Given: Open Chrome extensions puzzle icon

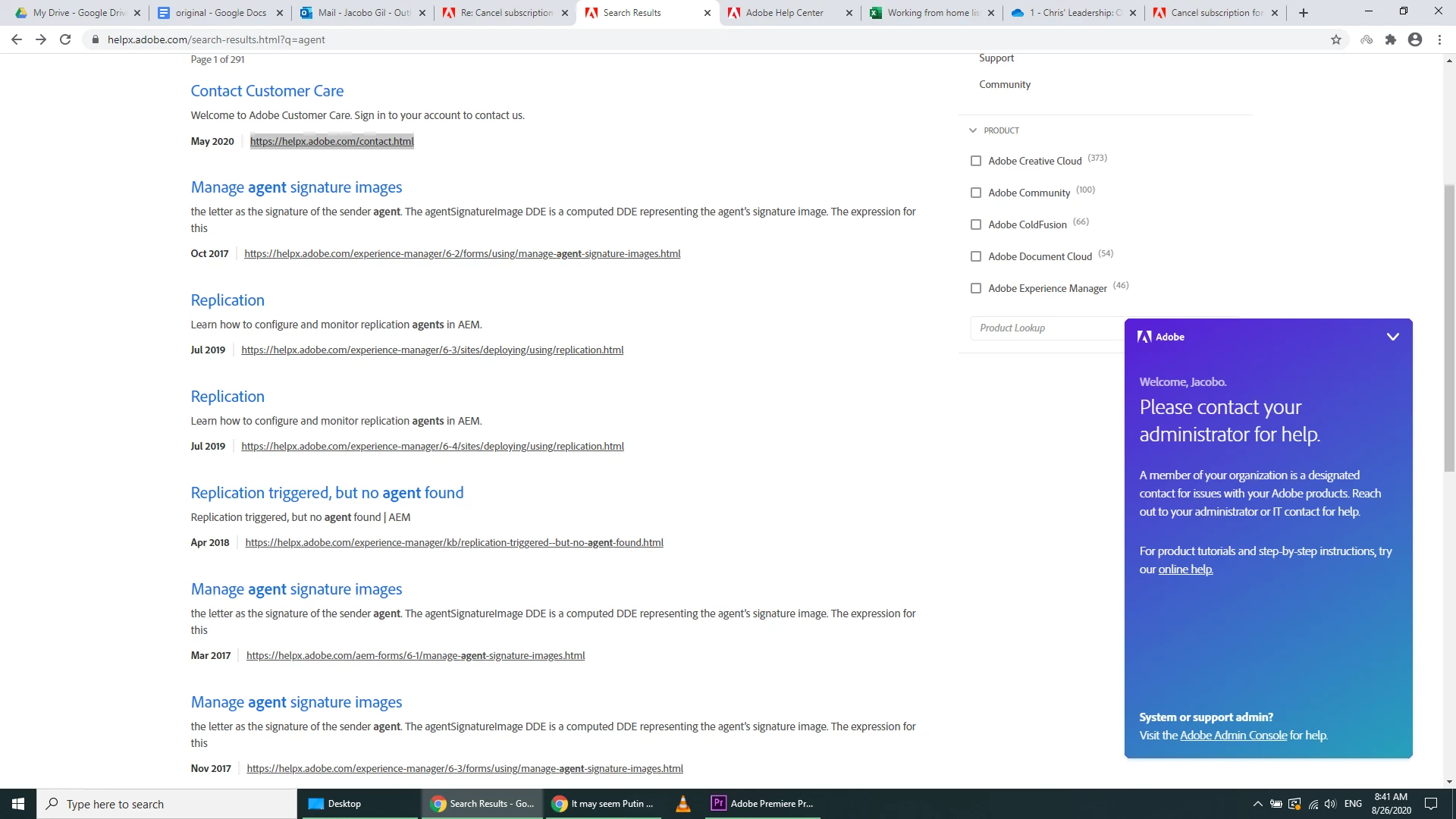Looking at the screenshot, I should click(1390, 39).
